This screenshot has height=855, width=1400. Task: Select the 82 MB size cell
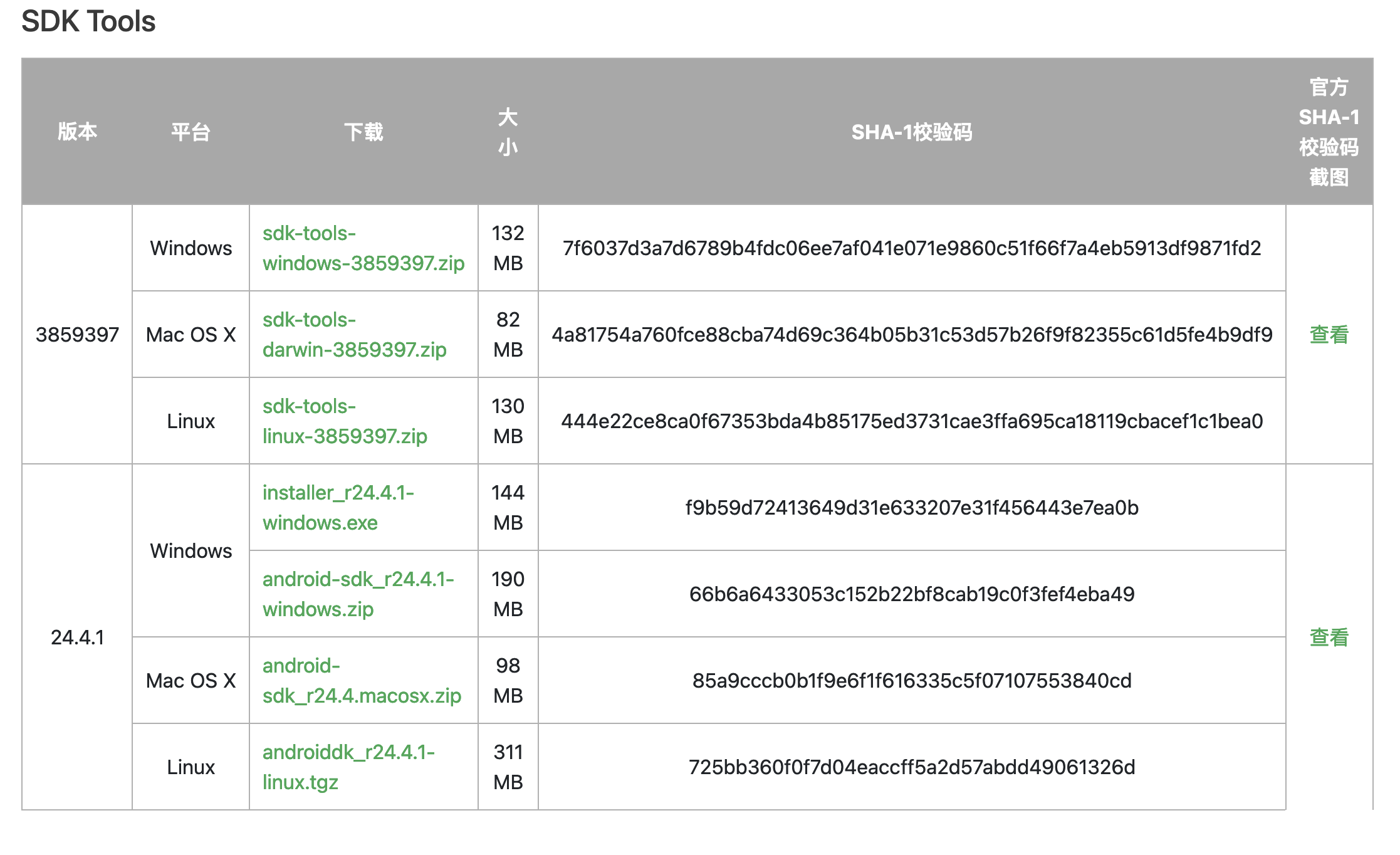(508, 335)
